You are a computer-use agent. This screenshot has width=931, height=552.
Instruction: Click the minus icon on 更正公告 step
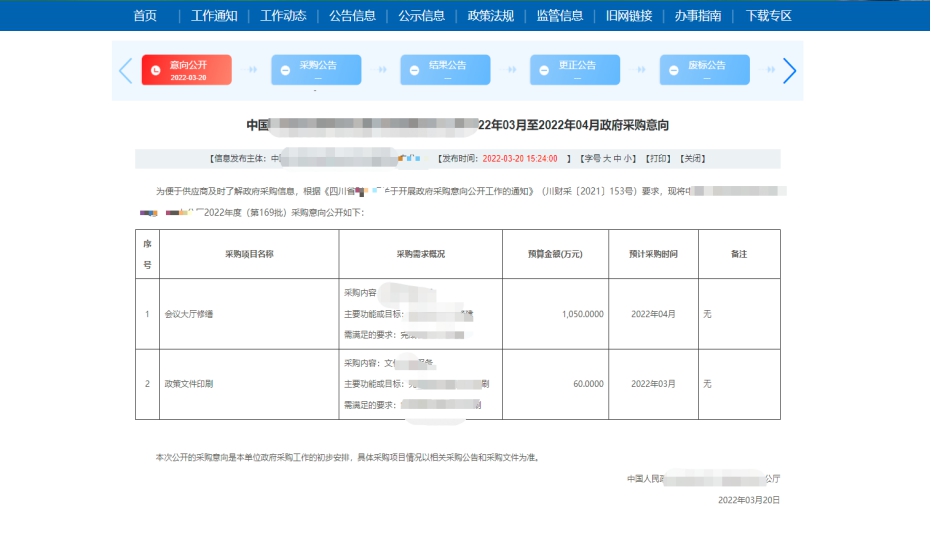click(544, 71)
